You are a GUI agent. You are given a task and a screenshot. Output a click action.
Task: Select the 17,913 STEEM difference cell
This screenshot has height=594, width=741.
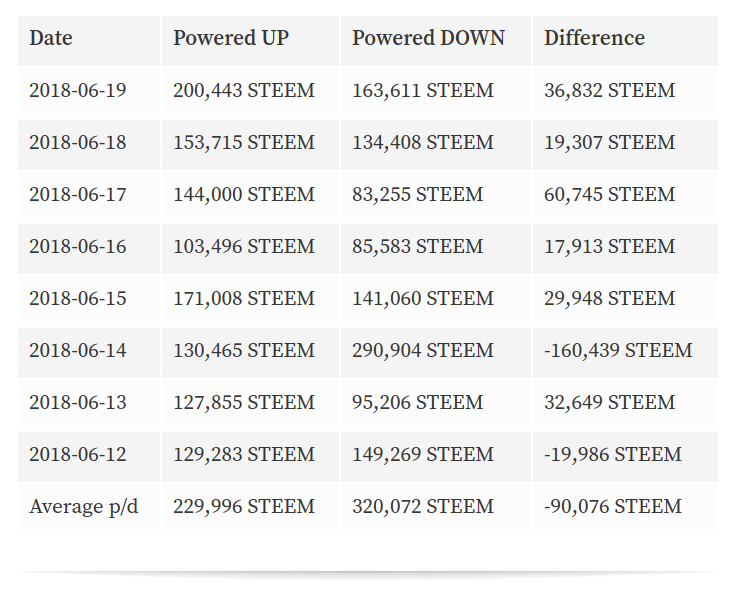tap(625, 249)
